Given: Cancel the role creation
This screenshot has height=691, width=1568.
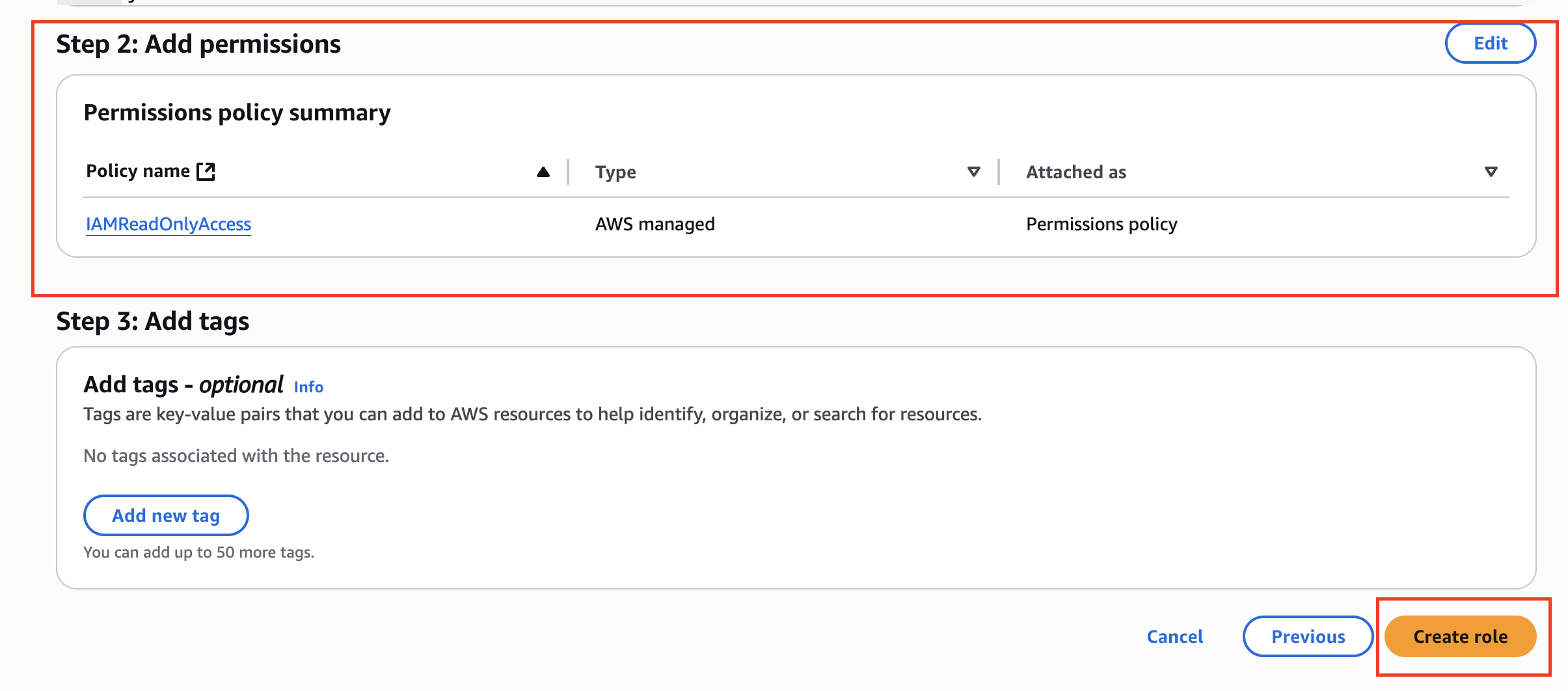Looking at the screenshot, I should (x=1174, y=636).
